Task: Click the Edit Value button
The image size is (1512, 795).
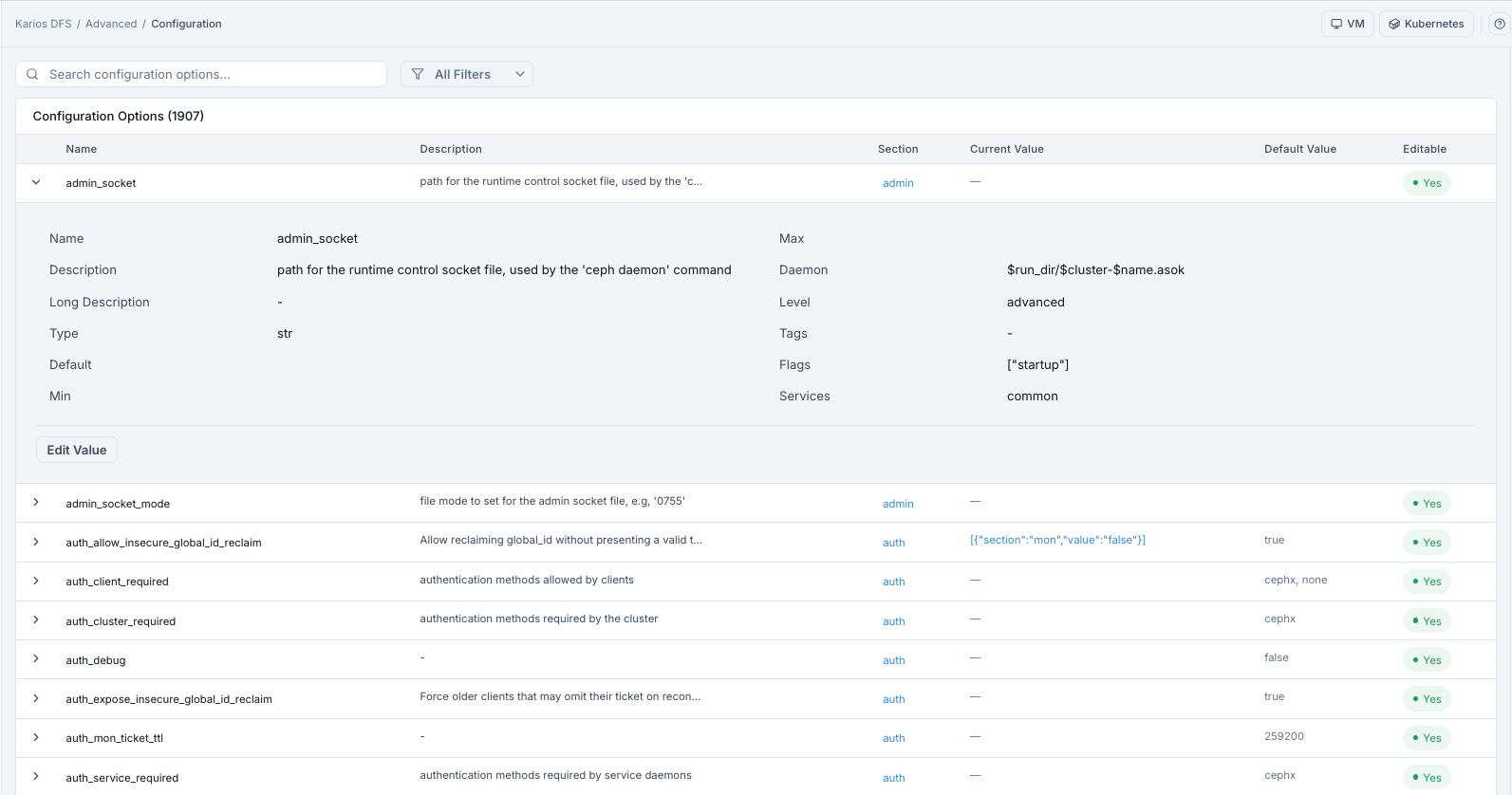Action: [77, 450]
